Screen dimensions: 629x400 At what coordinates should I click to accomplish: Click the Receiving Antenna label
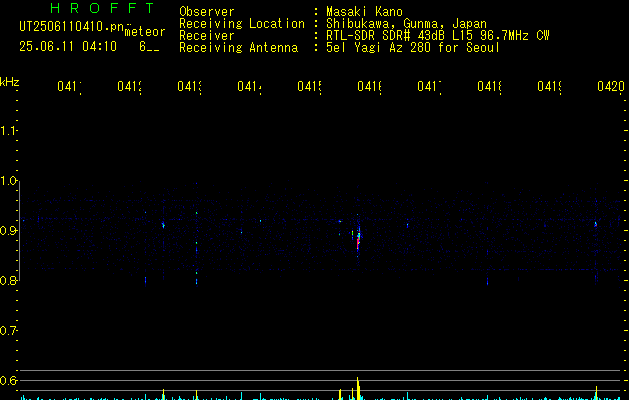(x=239, y=48)
